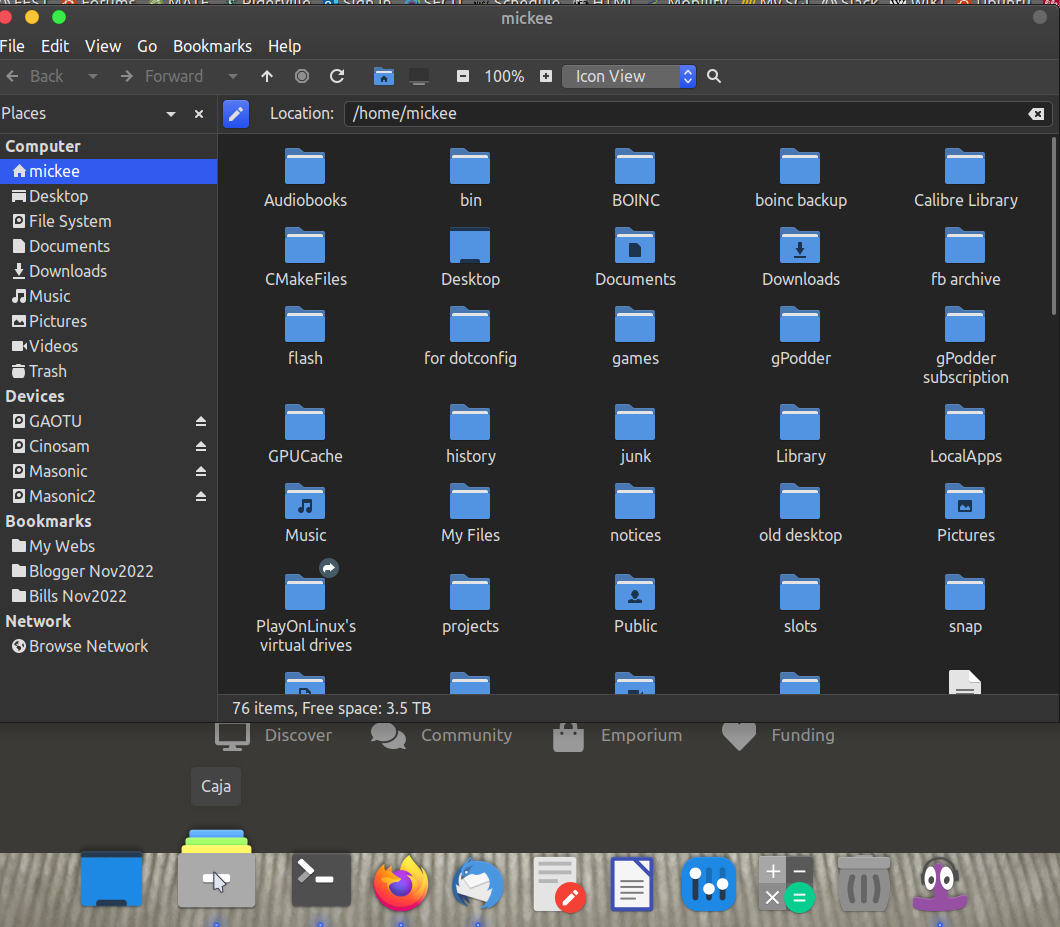Image resolution: width=1060 pixels, height=927 pixels.
Task: Click the vertical scrollbar in file pane
Action: (x=1053, y=226)
